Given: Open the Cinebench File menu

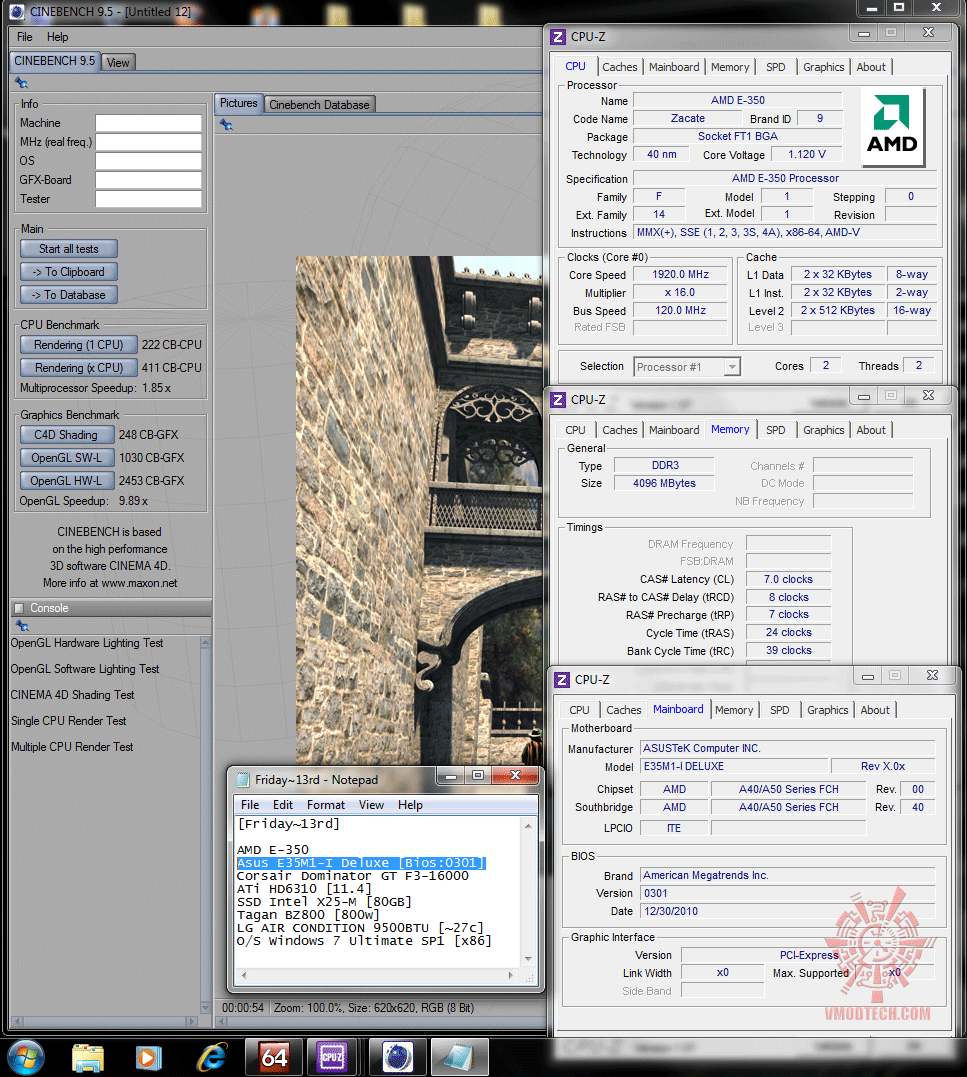Looking at the screenshot, I should pyautogui.click(x=24, y=37).
